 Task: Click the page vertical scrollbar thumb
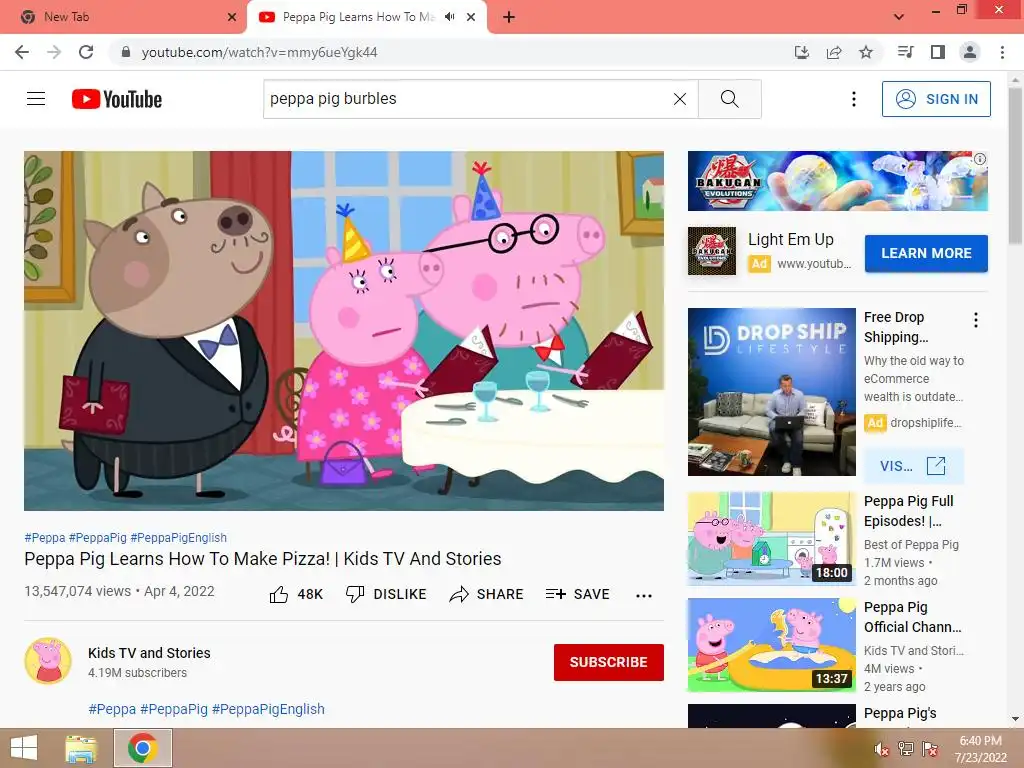point(1016,166)
